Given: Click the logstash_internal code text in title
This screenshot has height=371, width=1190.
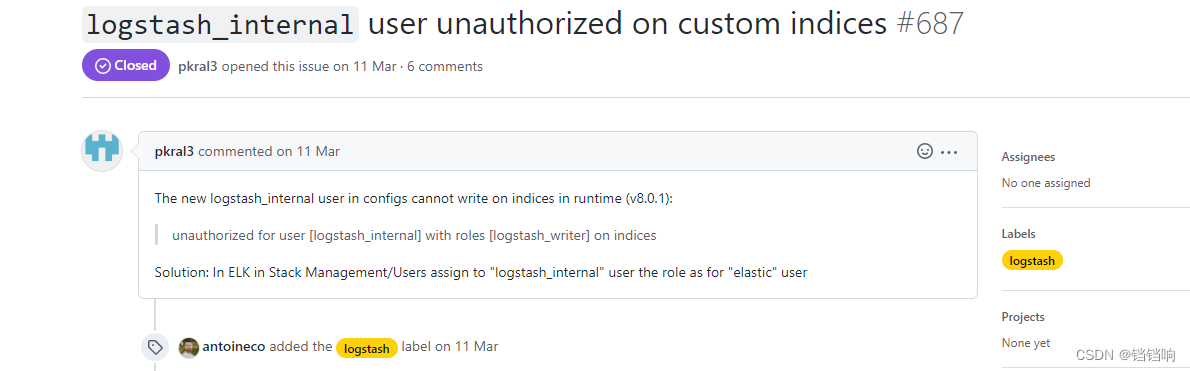Looking at the screenshot, I should [x=220, y=24].
